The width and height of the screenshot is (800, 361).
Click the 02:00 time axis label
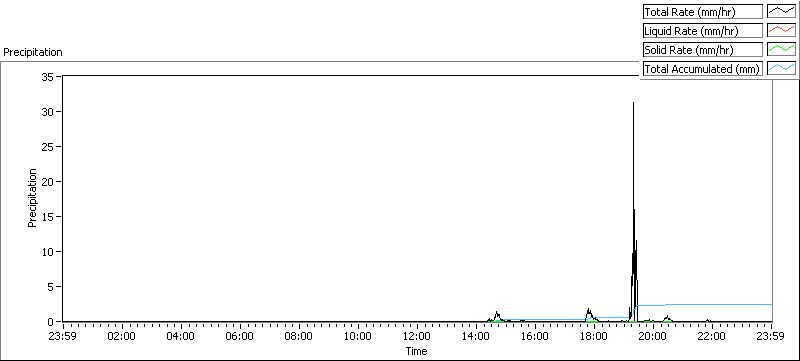tap(122, 336)
